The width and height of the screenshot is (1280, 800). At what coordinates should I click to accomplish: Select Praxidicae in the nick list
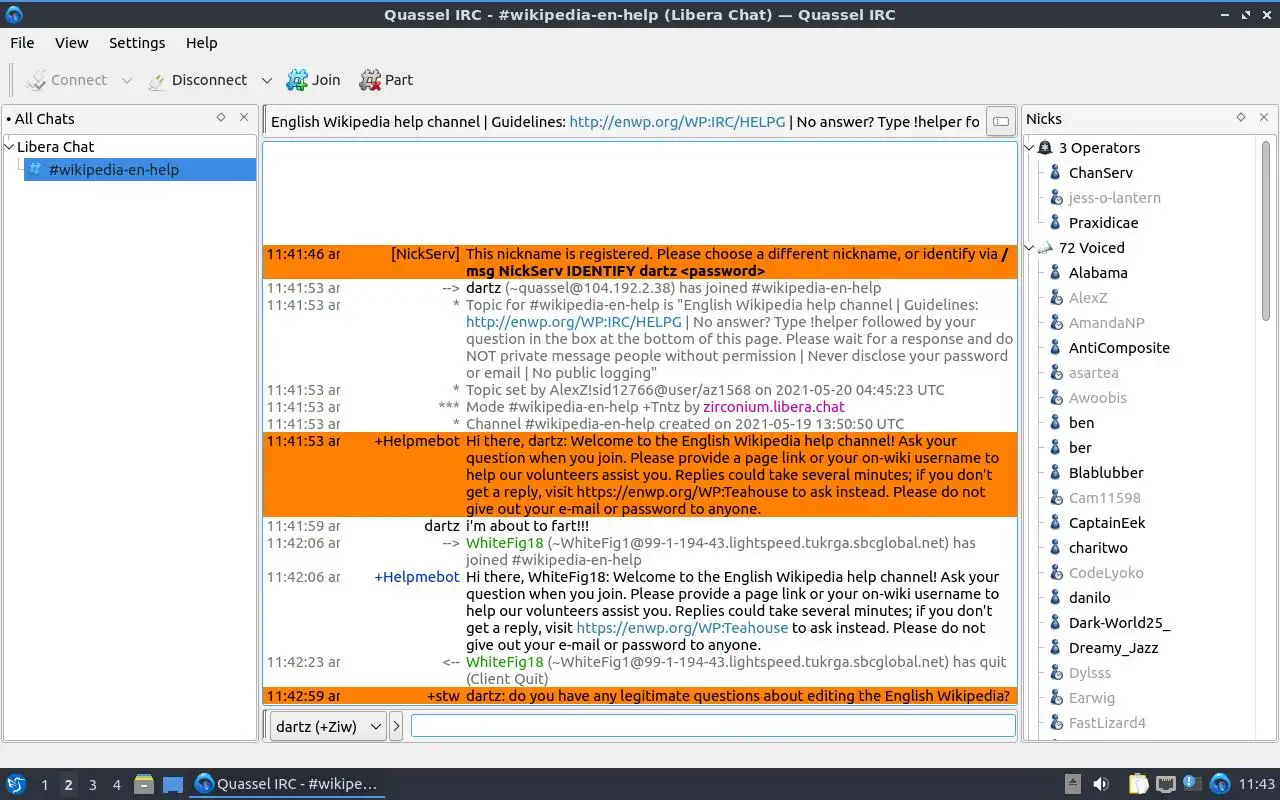1103,223
